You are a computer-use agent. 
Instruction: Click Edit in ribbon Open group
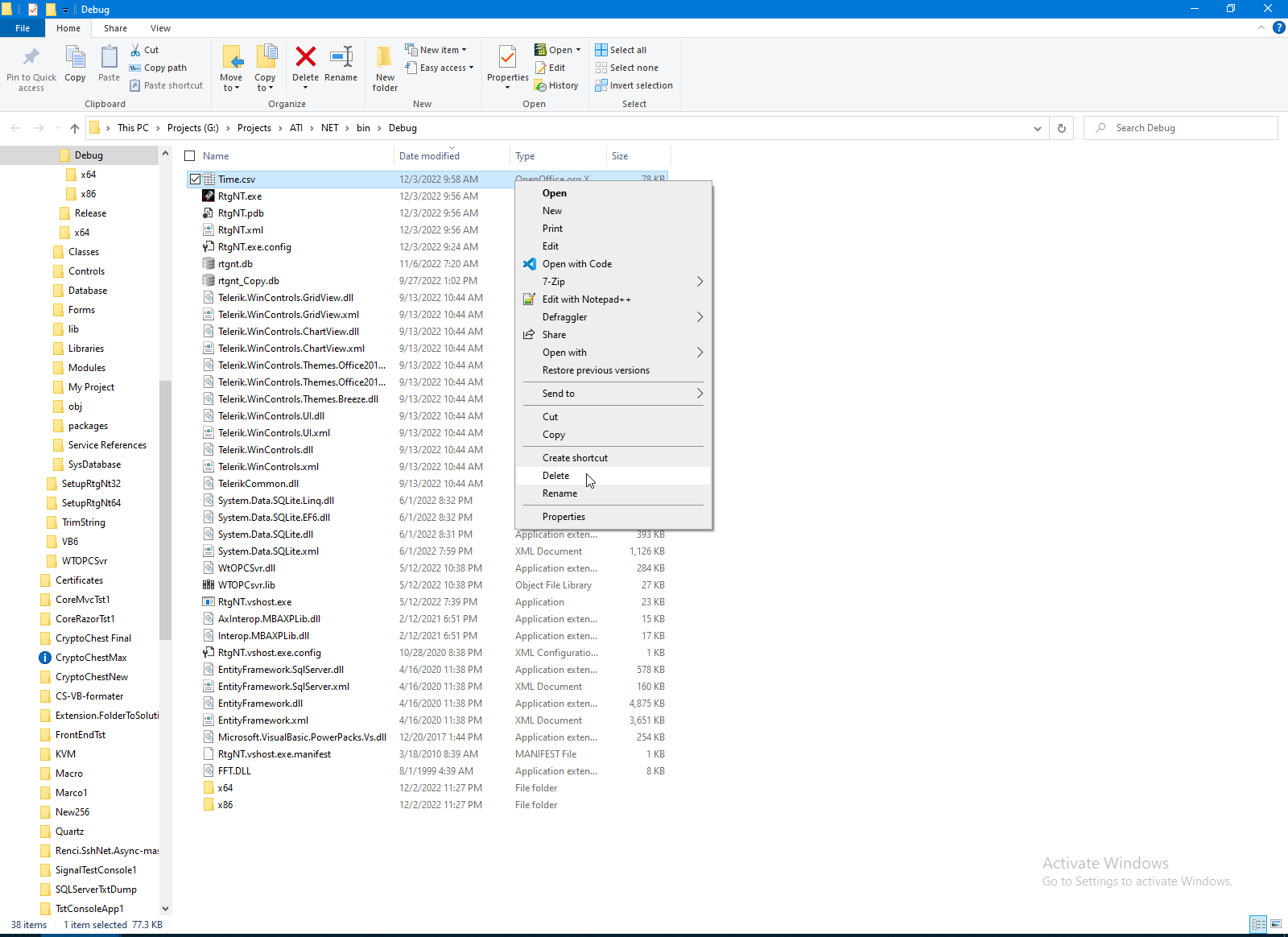point(551,68)
